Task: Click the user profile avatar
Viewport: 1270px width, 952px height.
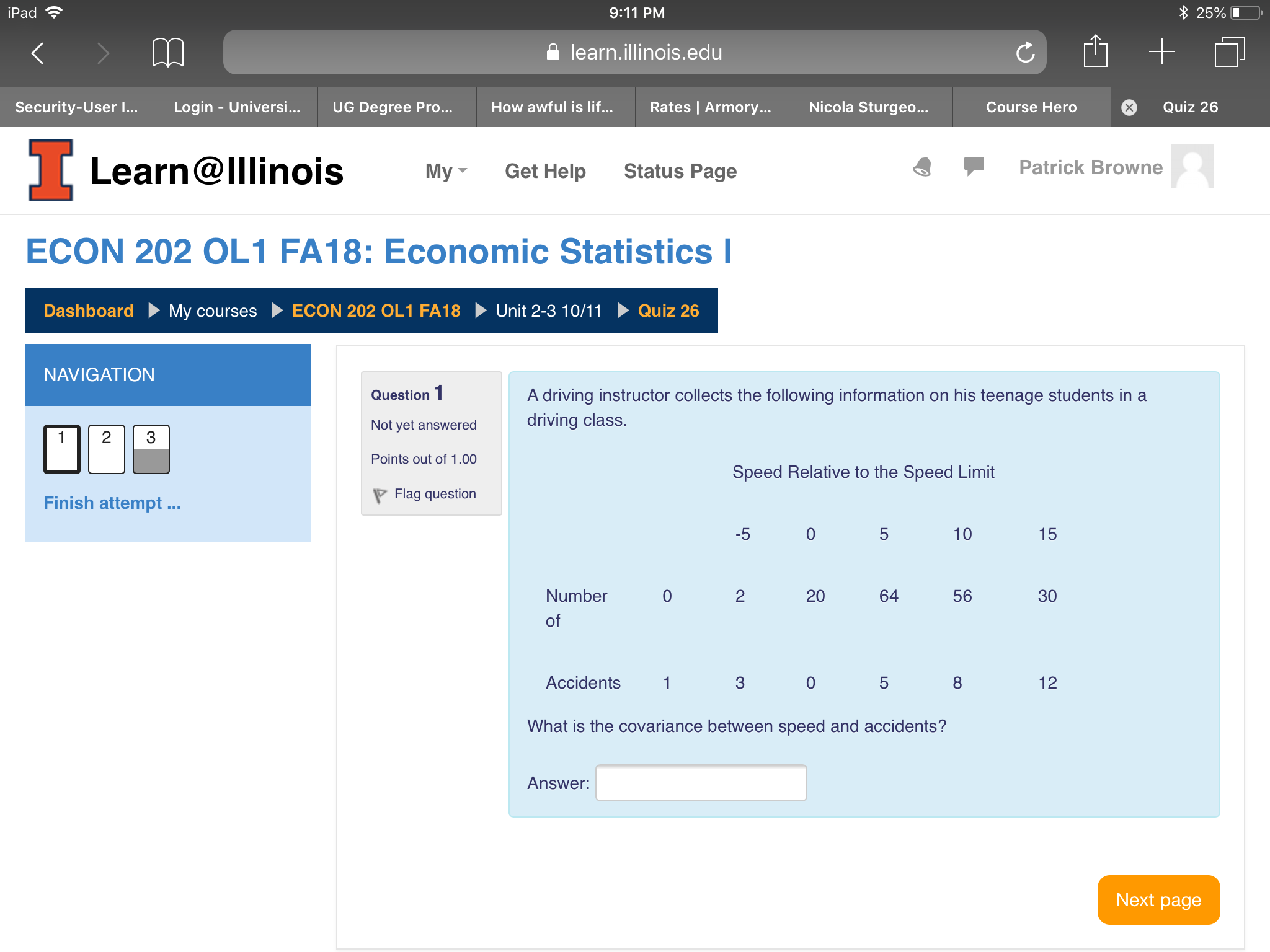Action: [x=1192, y=166]
